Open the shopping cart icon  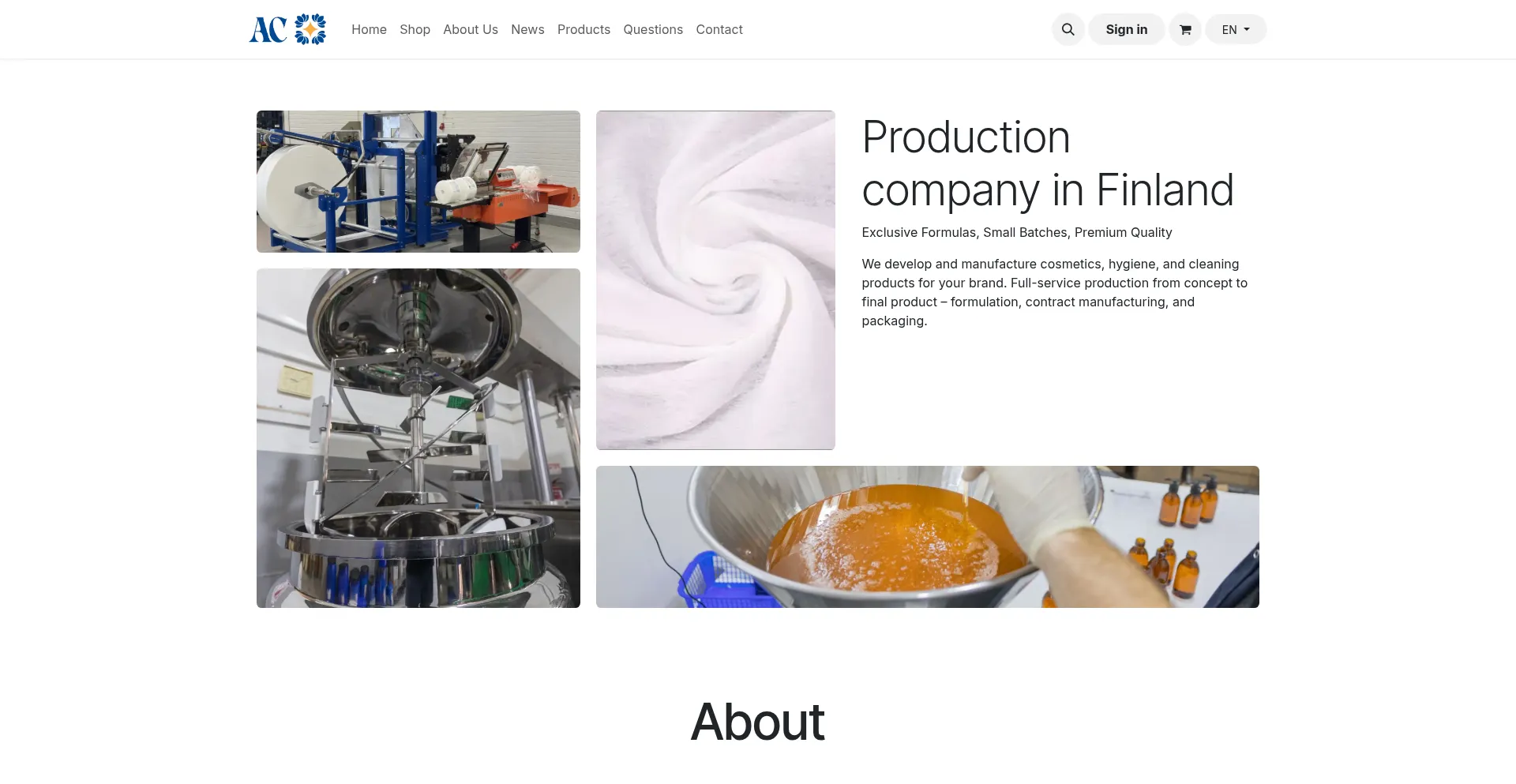[x=1185, y=29]
